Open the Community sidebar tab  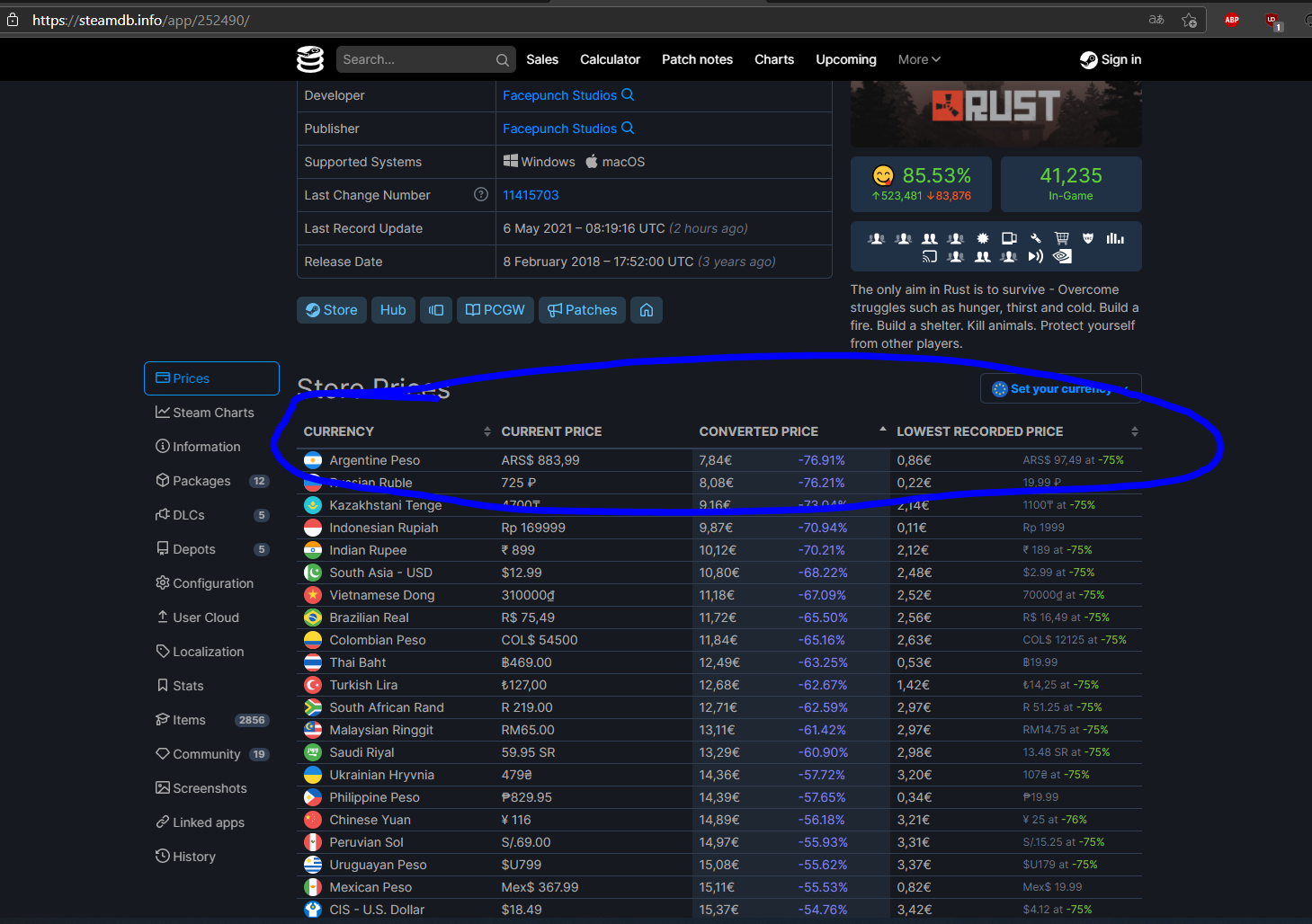point(211,754)
